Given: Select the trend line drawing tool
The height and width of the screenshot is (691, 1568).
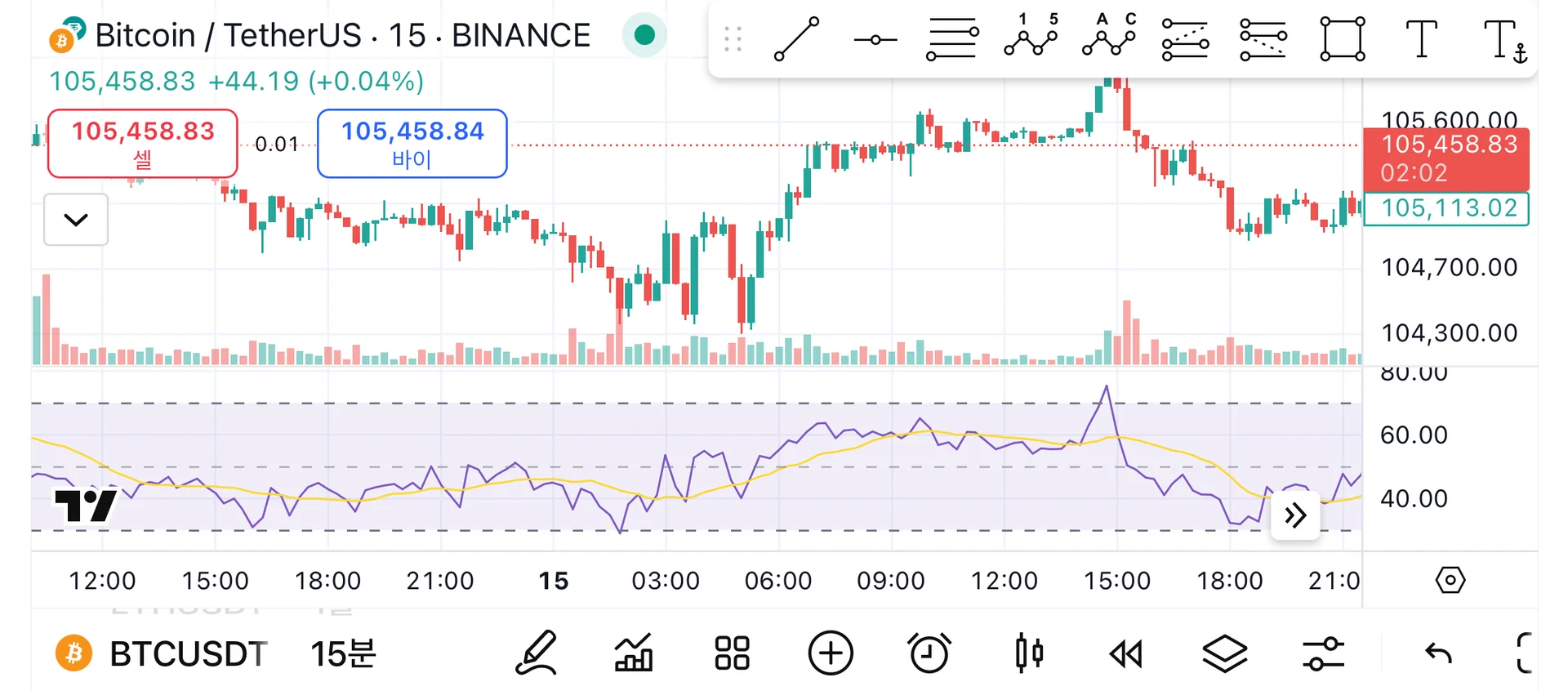Looking at the screenshot, I should pos(796,38).
